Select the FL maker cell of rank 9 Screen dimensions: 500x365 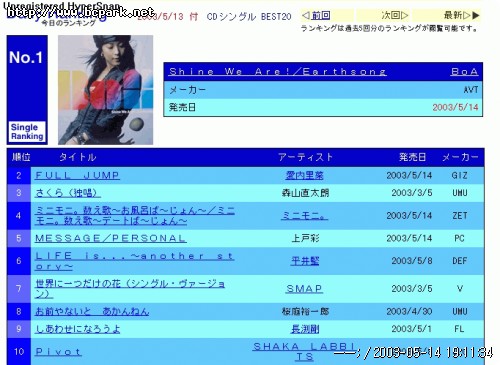coord(459,329)
